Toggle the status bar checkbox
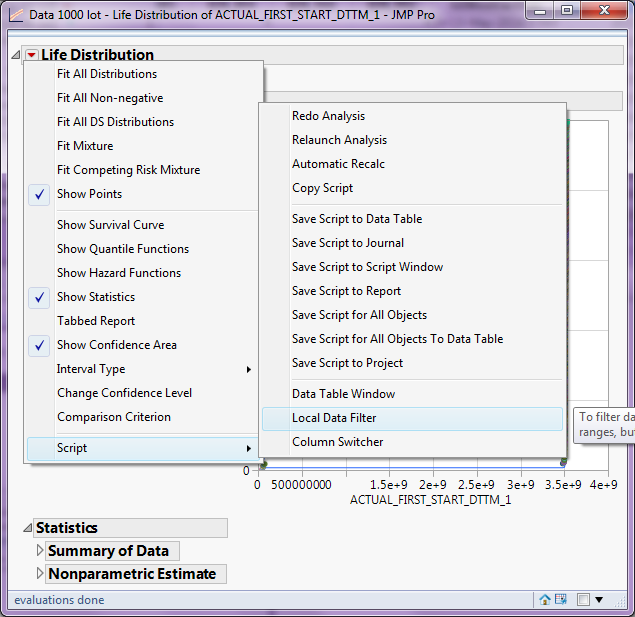635x617 pixels. click(583, 600)
